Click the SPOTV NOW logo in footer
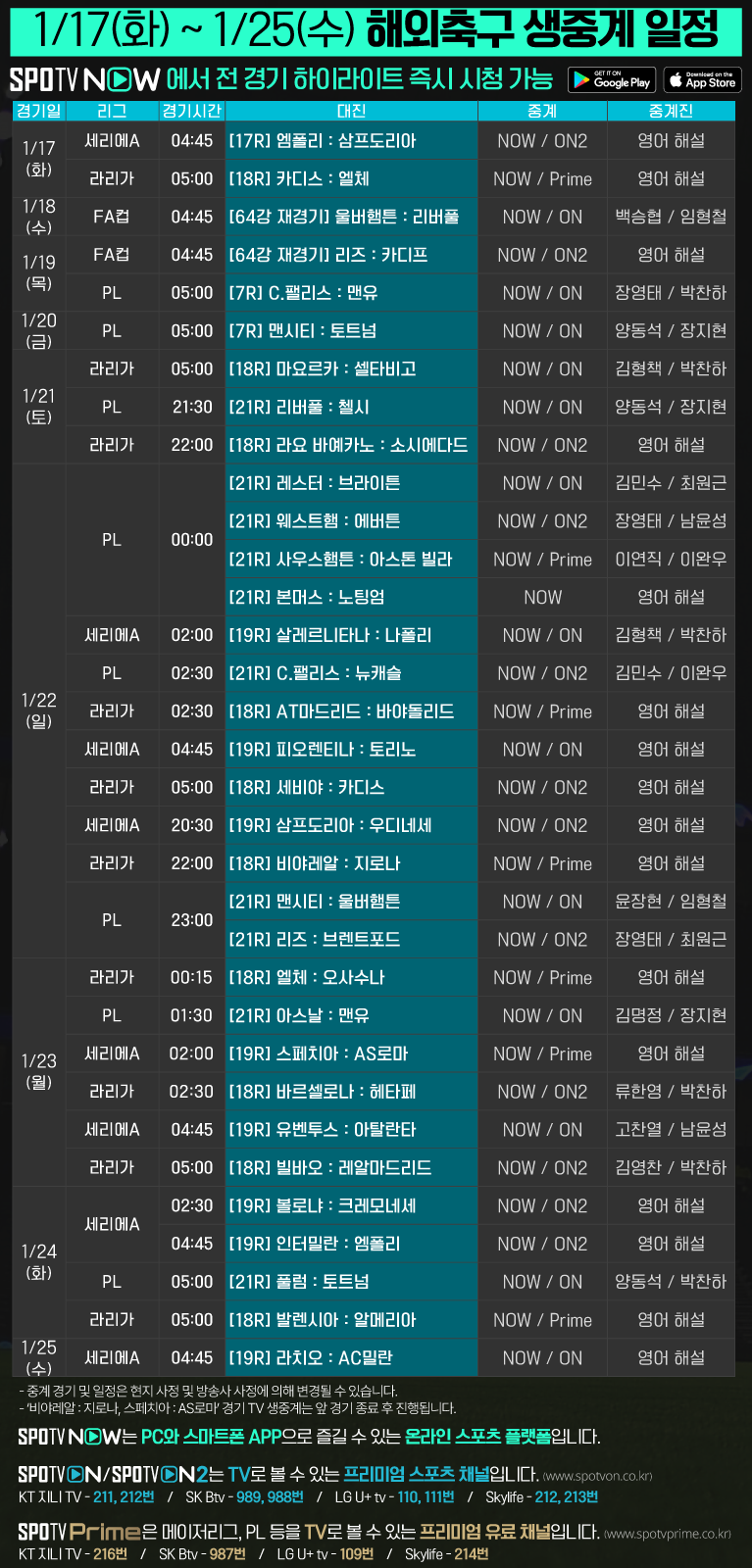Screen dimensions: 752x1568 pos(70,1437)
